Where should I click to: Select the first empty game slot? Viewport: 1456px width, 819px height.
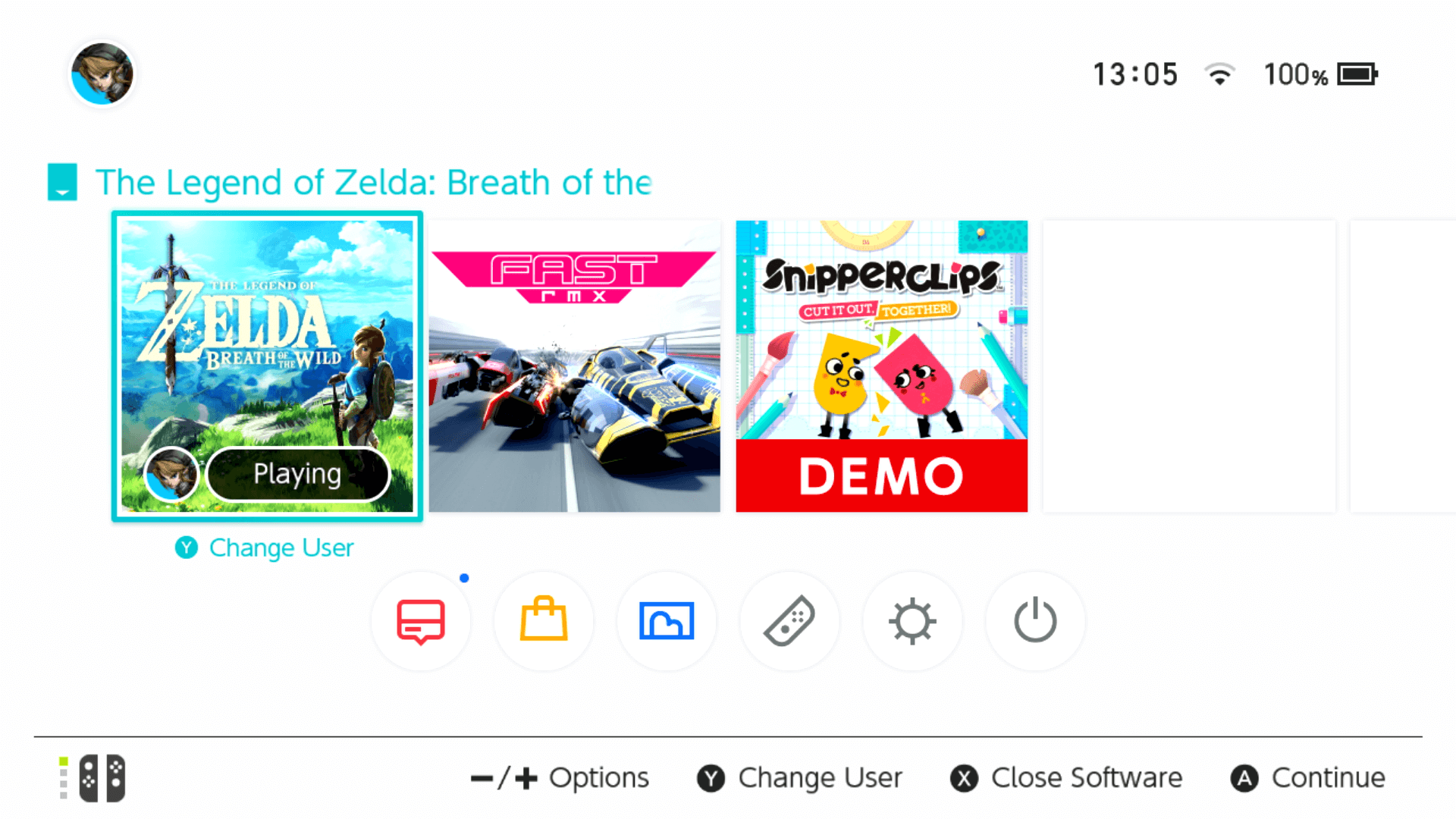(1189, 366)
